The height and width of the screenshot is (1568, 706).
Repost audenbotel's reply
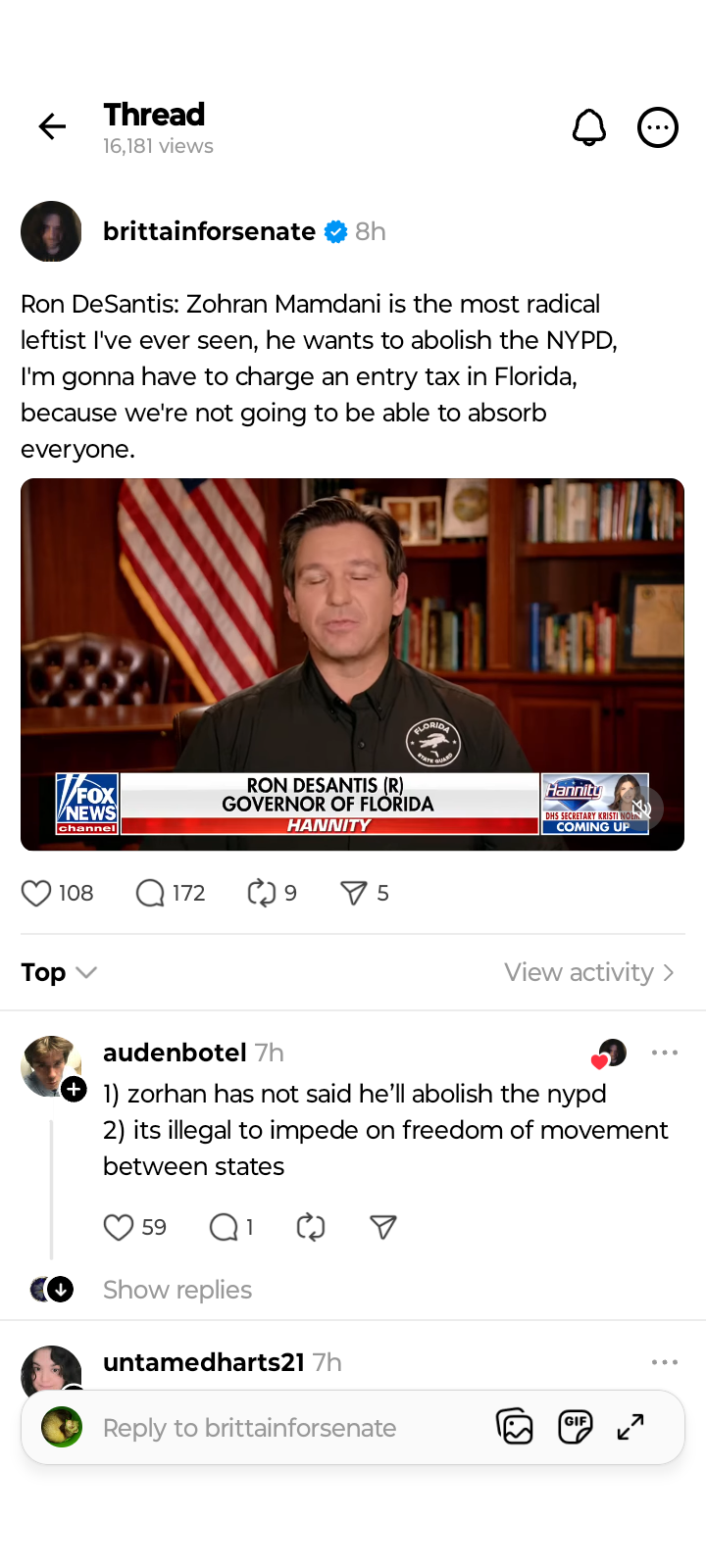coord(311,1227)
